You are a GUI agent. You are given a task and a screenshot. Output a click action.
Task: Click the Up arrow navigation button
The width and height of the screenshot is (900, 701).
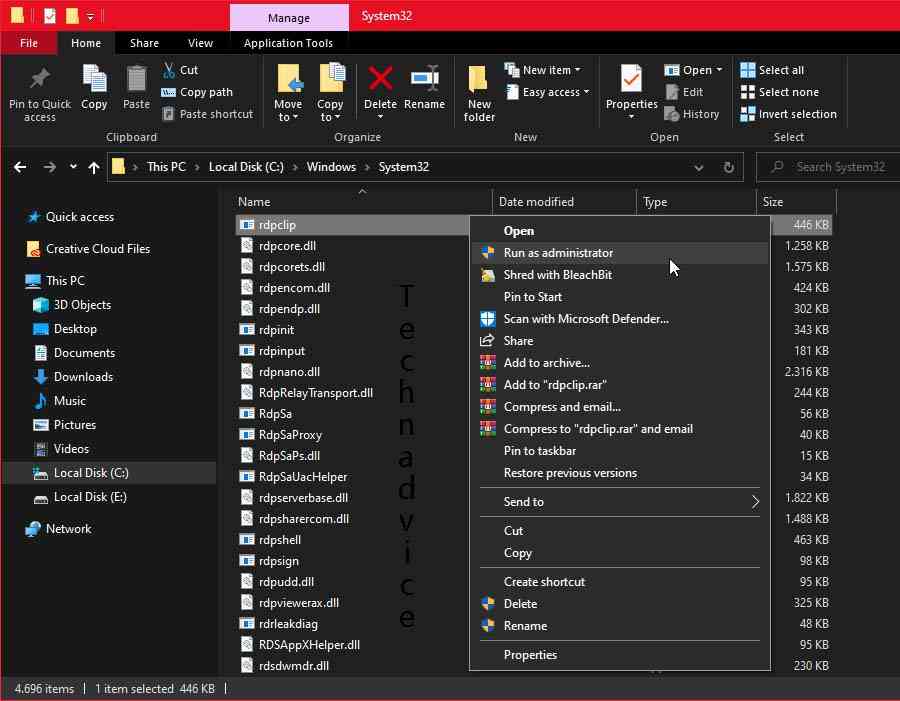[x=94, y=167]
